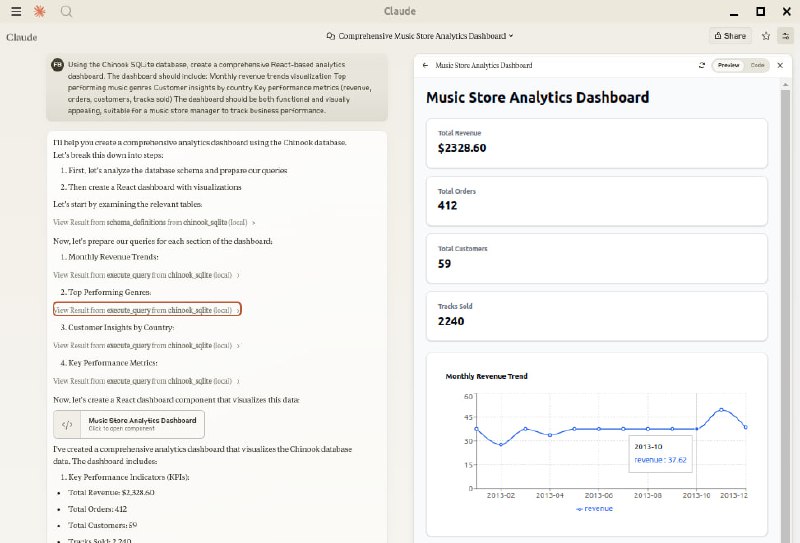800x543 pixels.
Task: Open the hamburger menu in title bar
Action: pos(16,11)
